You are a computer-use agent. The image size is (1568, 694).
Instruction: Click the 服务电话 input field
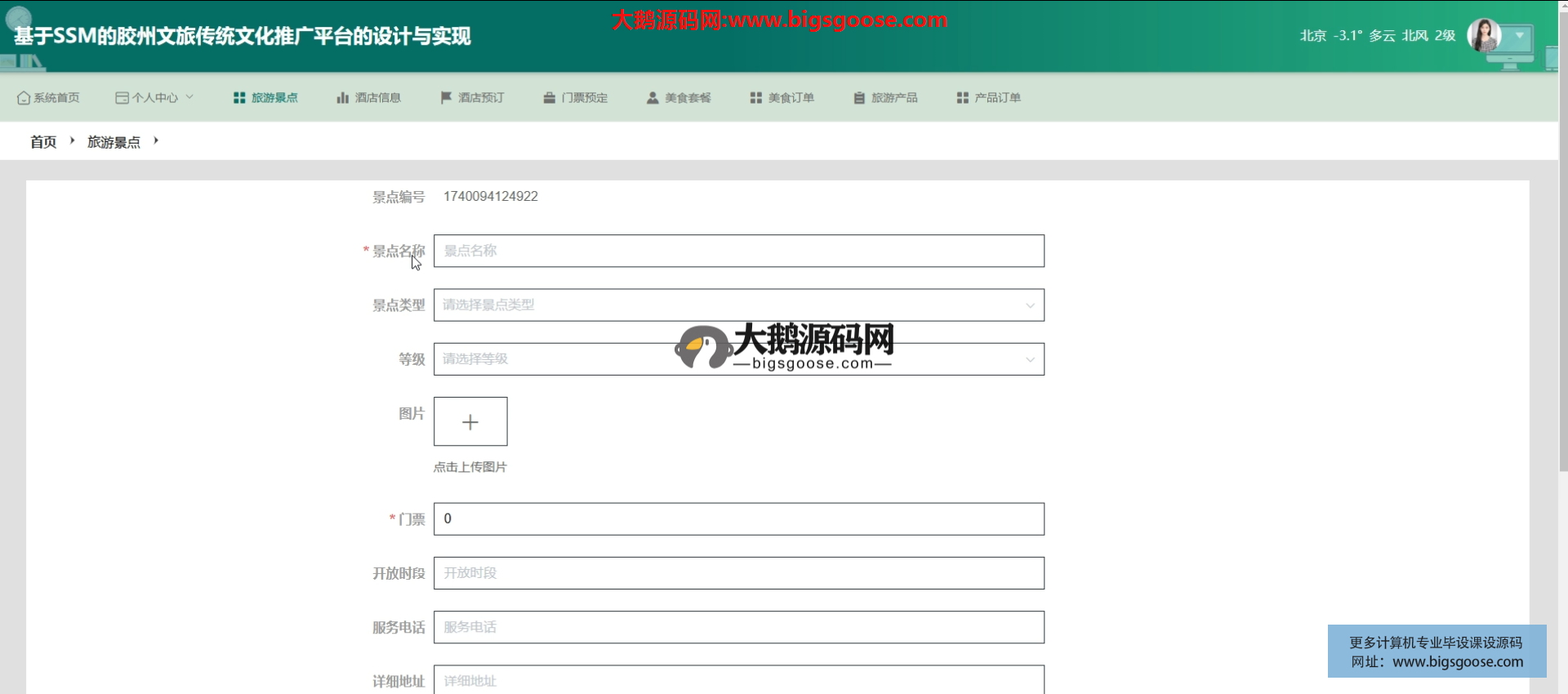click(x=738, y=627)
